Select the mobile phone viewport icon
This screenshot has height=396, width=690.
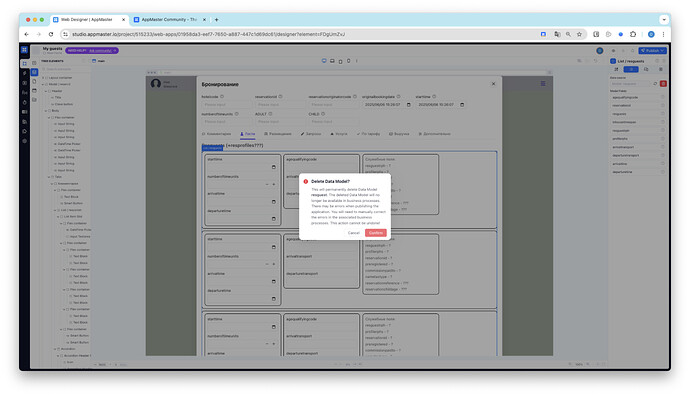pos(349,61)
